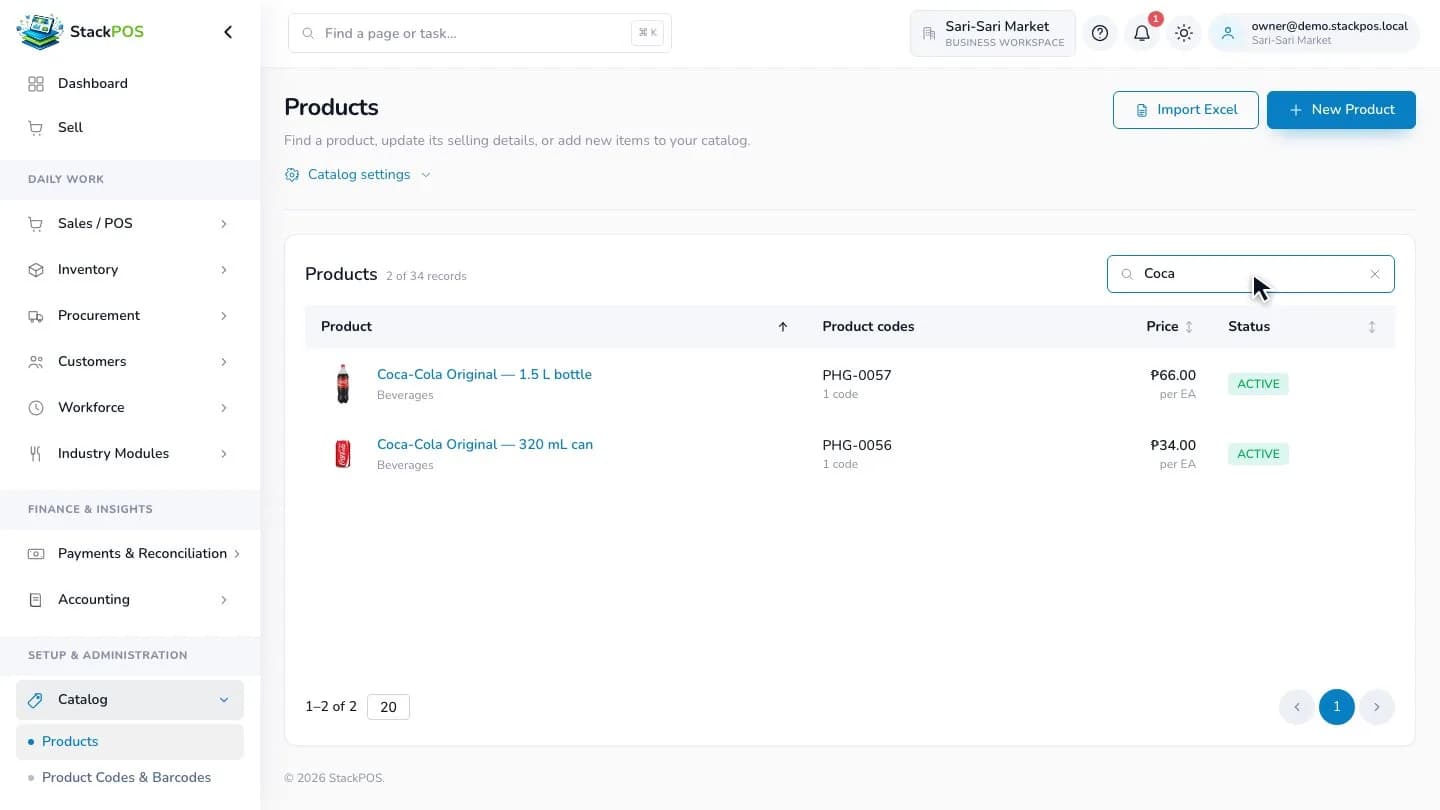Click the StackPOS logo icon
Viewport: 1440px width, 810px height.
tap(39, 32)
